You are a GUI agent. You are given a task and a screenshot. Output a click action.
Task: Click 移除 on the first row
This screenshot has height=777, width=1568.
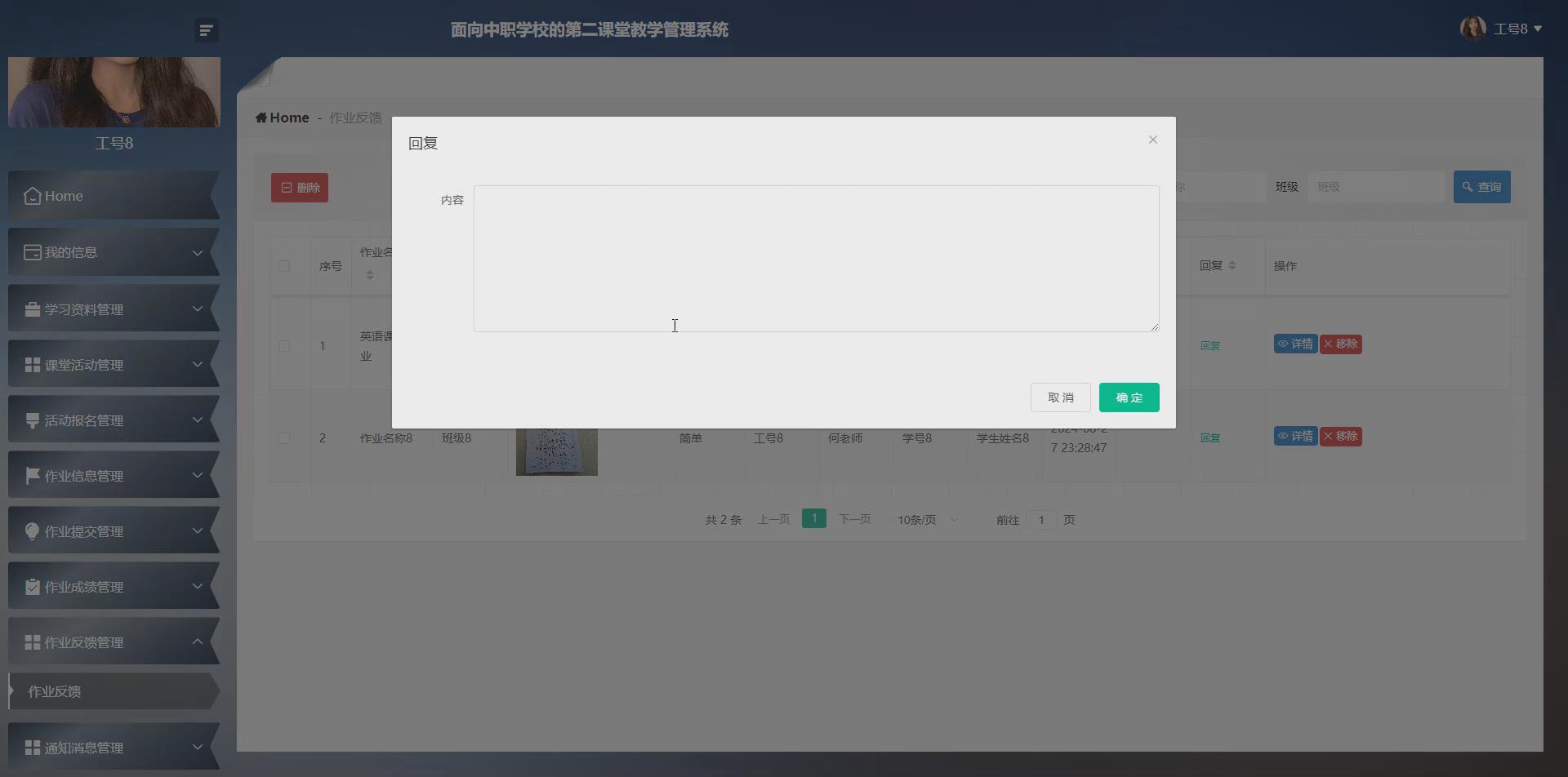[x=1340, y=344]
